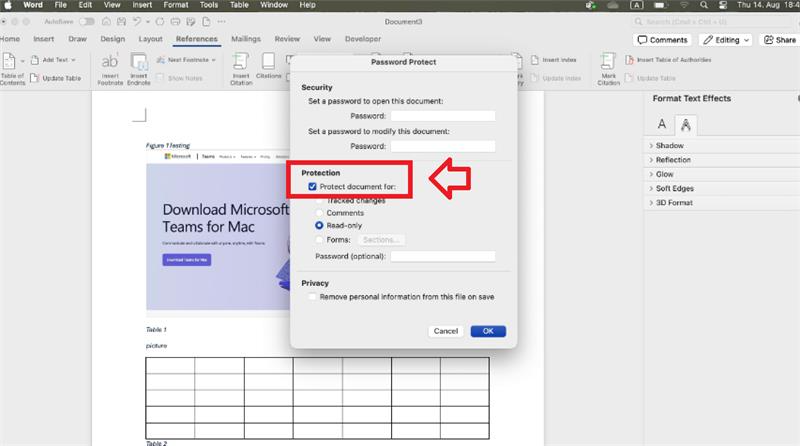Click OK in Password Protect dialog

pos(488,331)
